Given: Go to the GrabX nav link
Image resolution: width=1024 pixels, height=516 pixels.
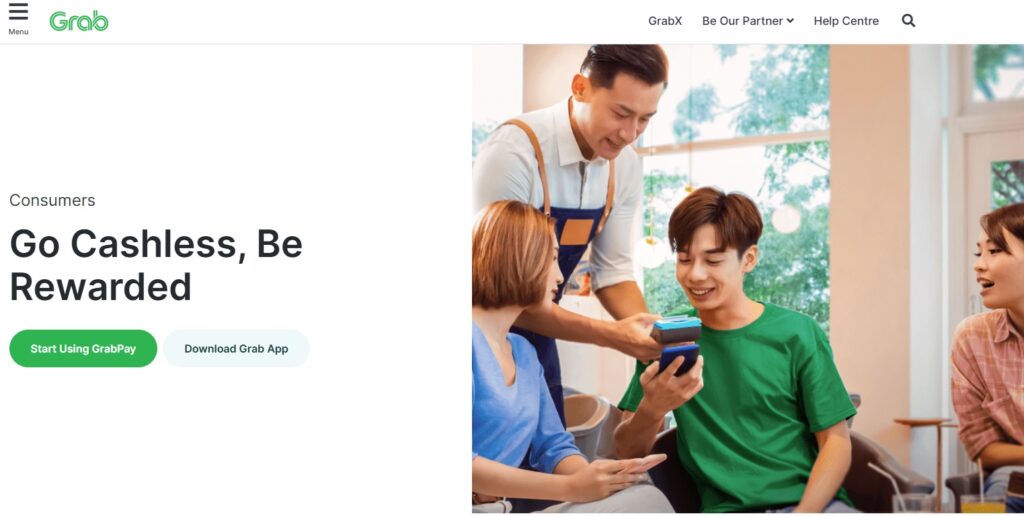Looking at the screenshot, I should (665, 21).
